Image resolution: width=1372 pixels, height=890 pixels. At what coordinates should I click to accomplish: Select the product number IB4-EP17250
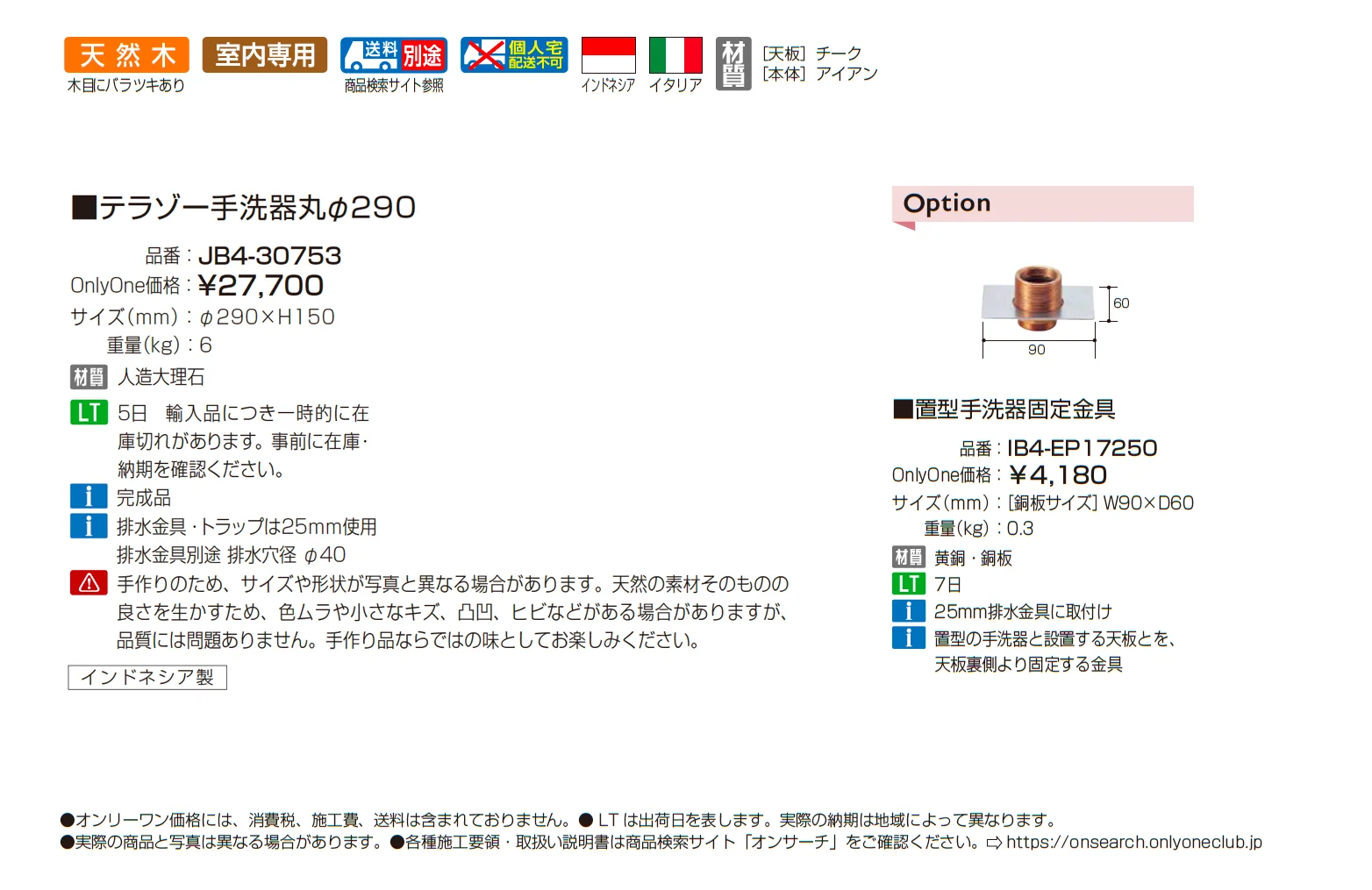click(1083, 448)
